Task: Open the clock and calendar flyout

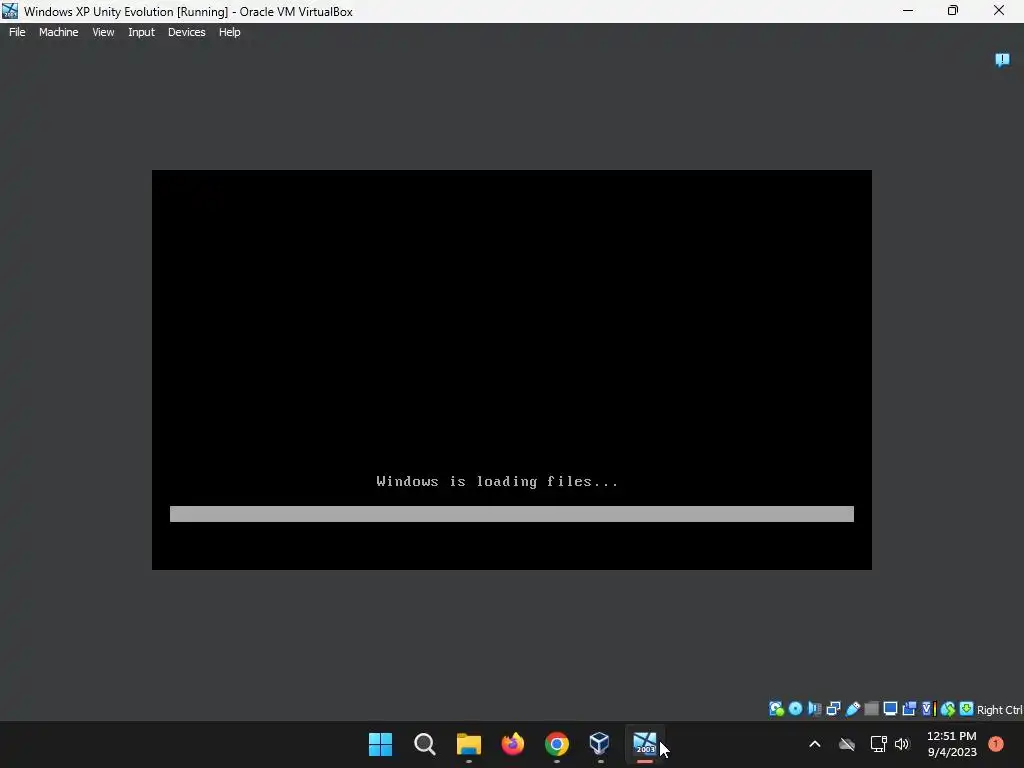Action: [x=952, y=744]
